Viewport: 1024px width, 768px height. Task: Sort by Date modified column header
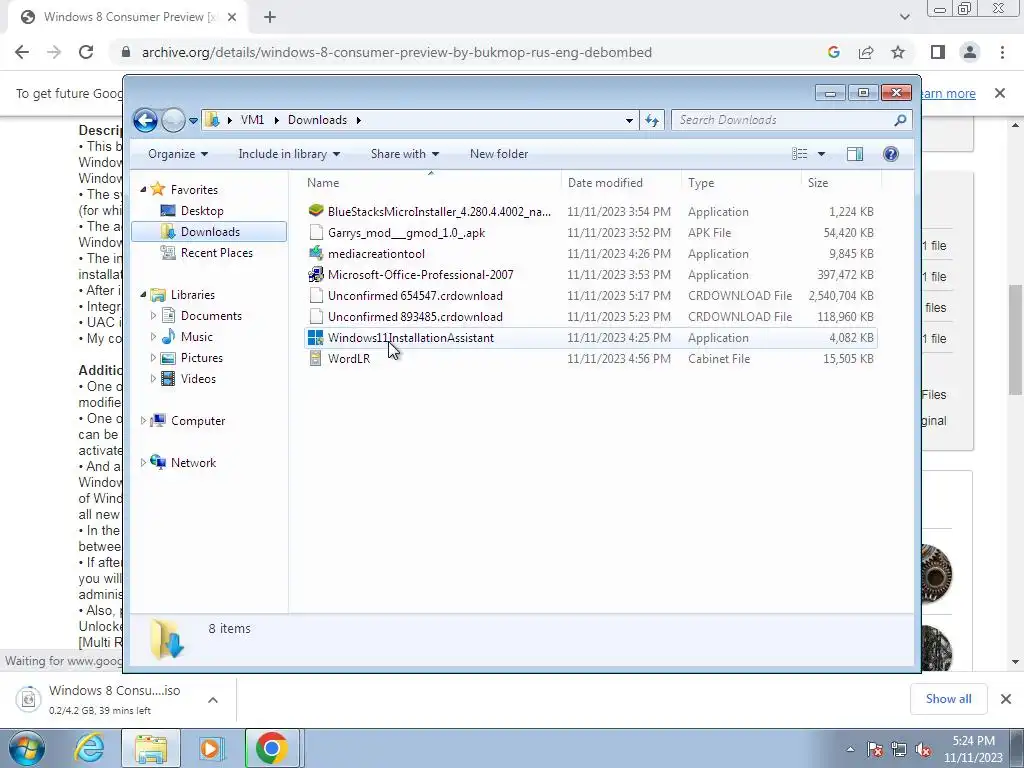pos(620,183)
